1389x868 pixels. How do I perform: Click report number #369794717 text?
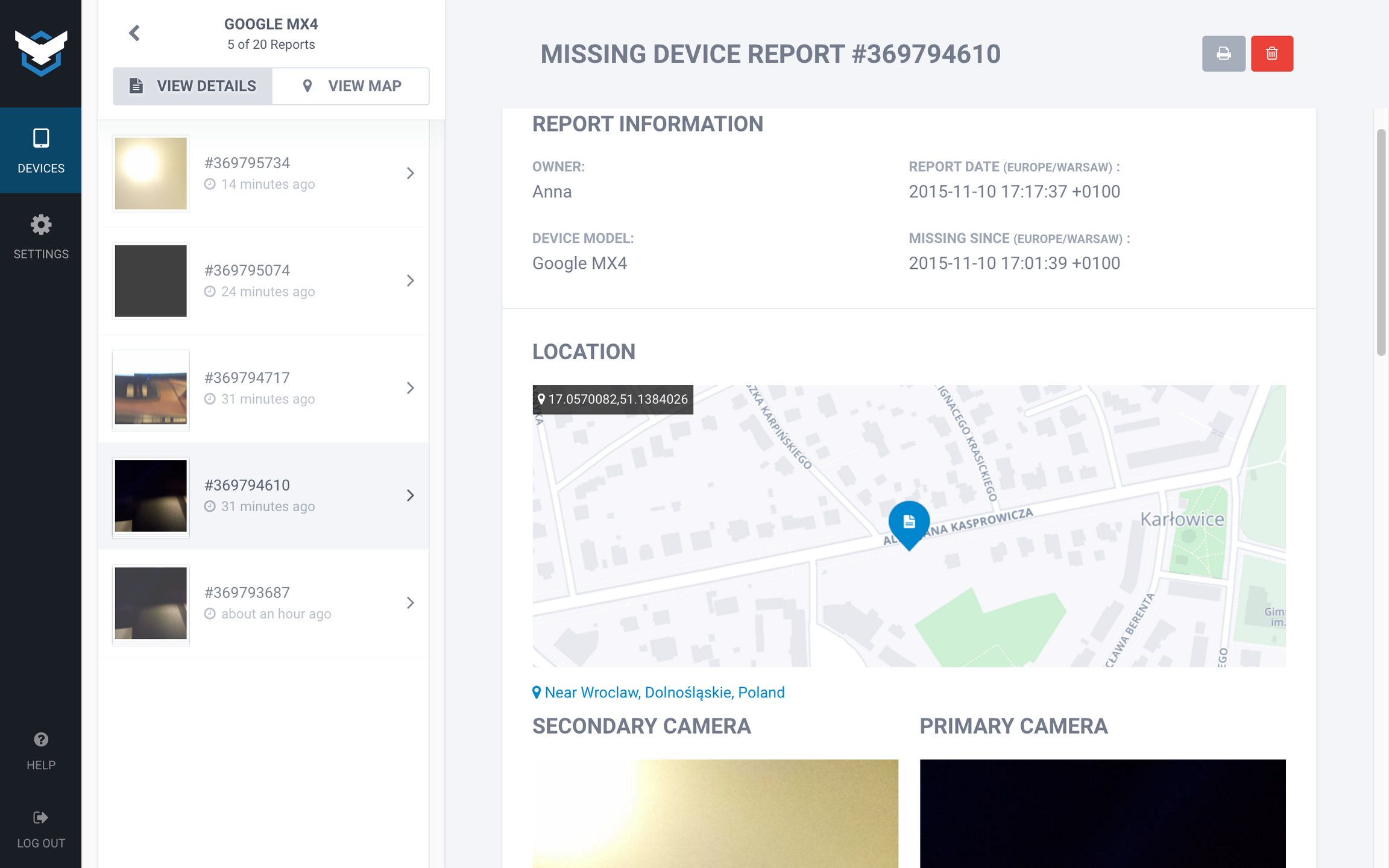247,378
